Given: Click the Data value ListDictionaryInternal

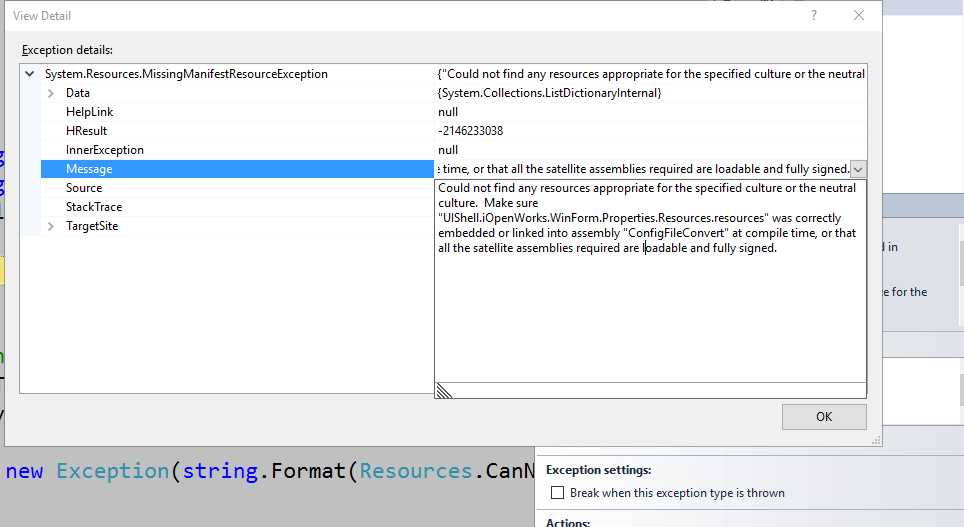Looking at the screenshot, I should tap(549, 93).
